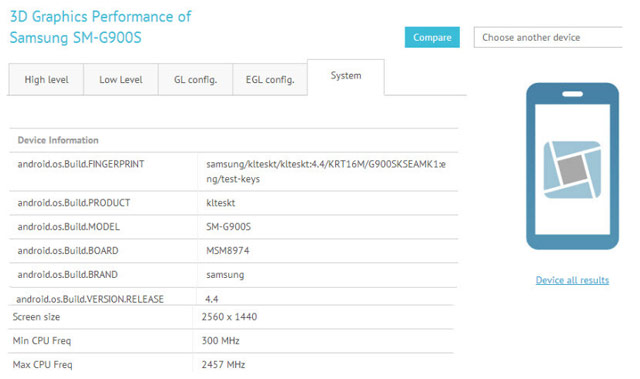Open the Device all results link
The image size is (640, 379).
[572, 280]
